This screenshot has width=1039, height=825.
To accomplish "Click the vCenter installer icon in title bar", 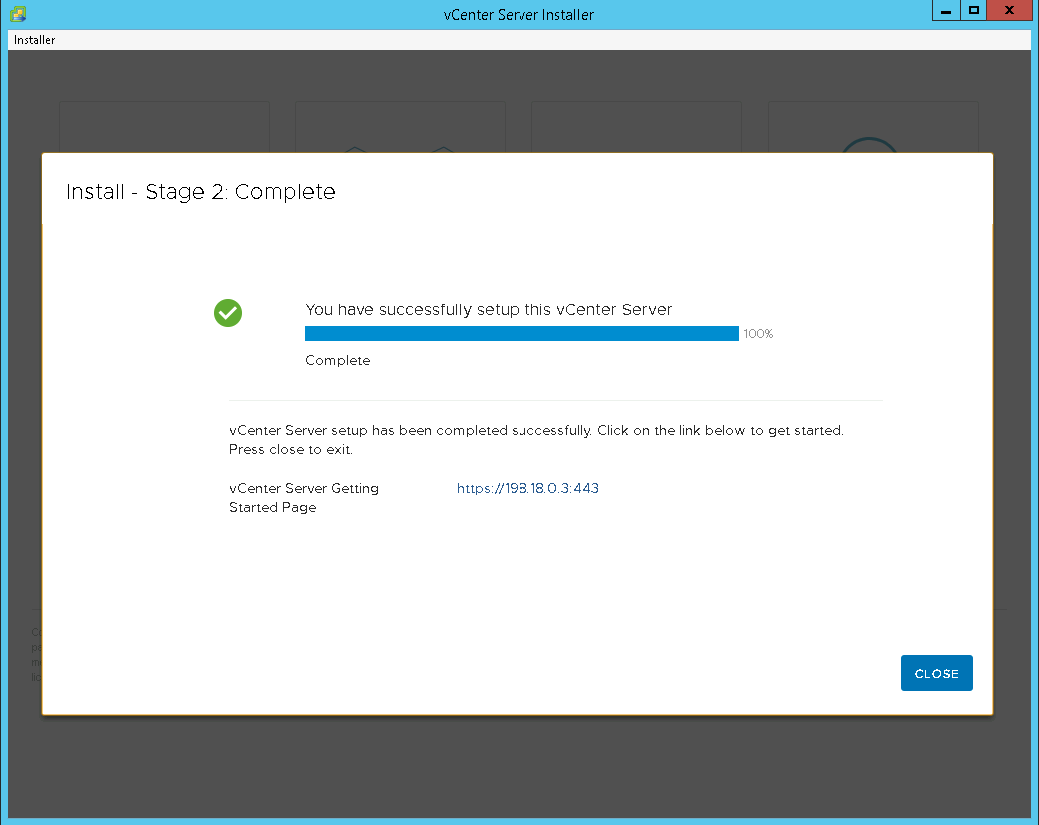I will tap(18, 14).
